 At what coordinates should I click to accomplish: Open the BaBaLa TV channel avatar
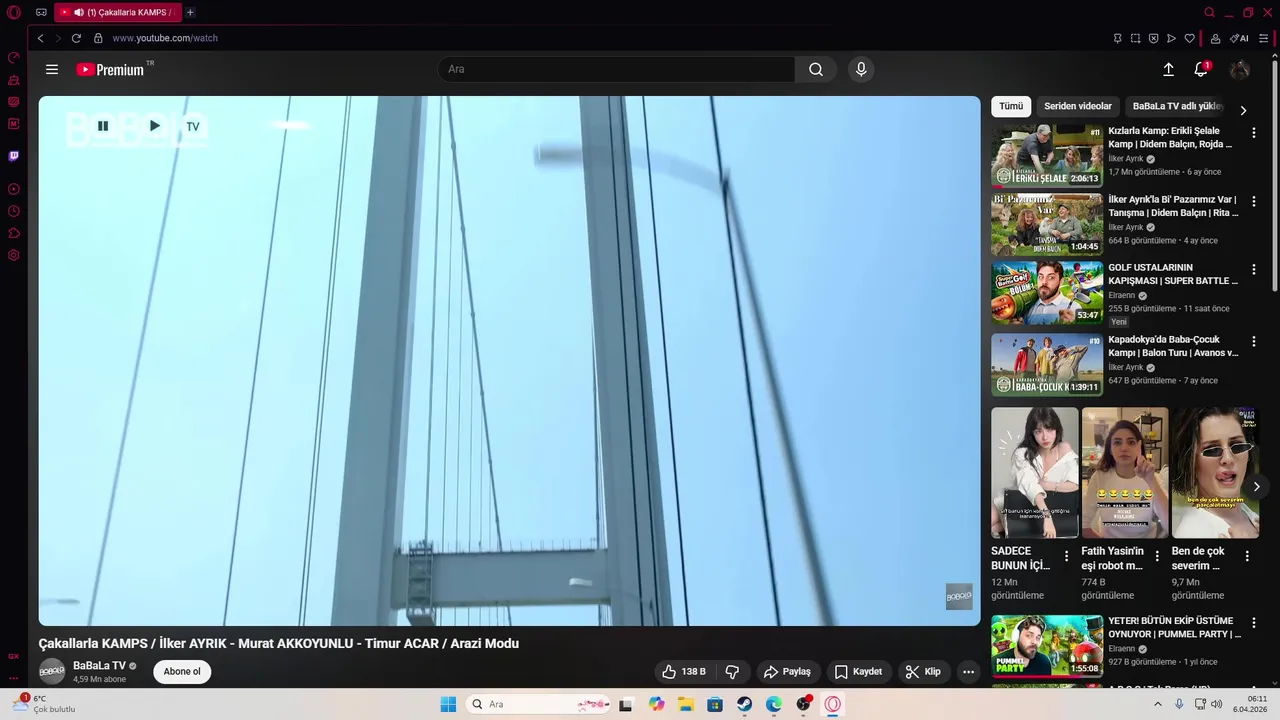point(52,671)
